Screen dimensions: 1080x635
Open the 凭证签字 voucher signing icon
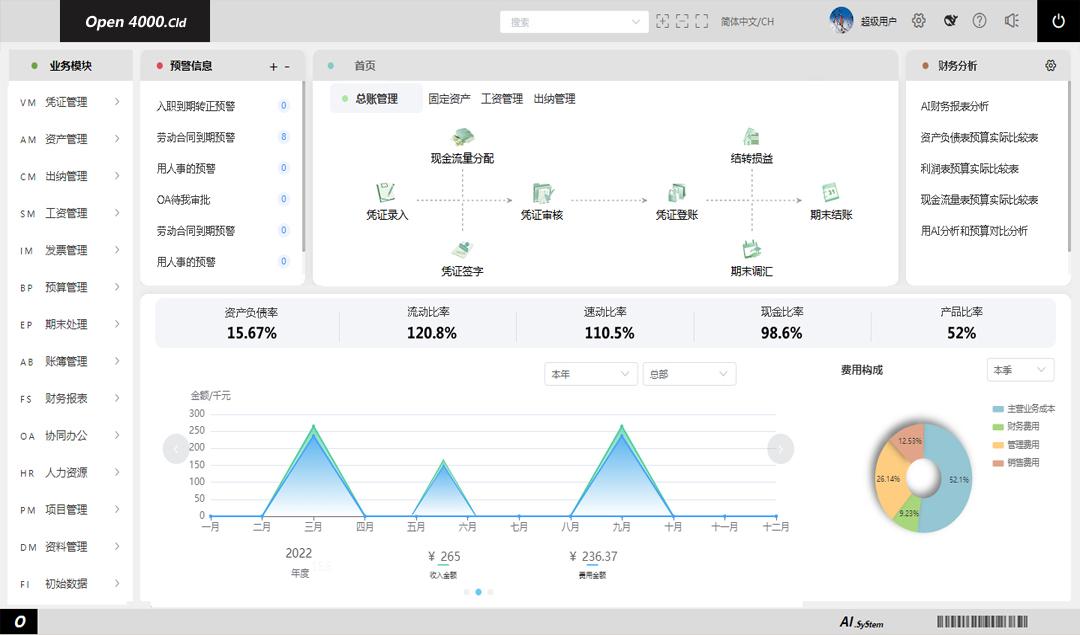click(462, 249)
